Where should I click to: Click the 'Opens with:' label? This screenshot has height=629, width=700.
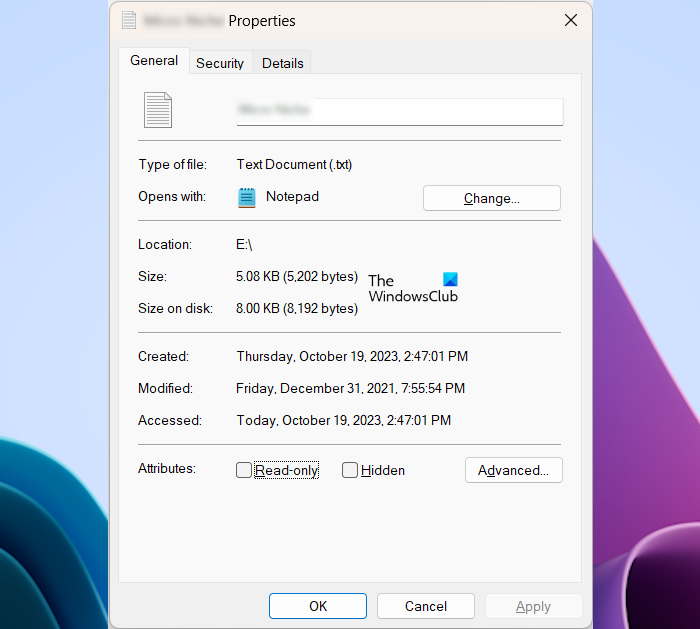pyautogui.click(x=172, y=196)
